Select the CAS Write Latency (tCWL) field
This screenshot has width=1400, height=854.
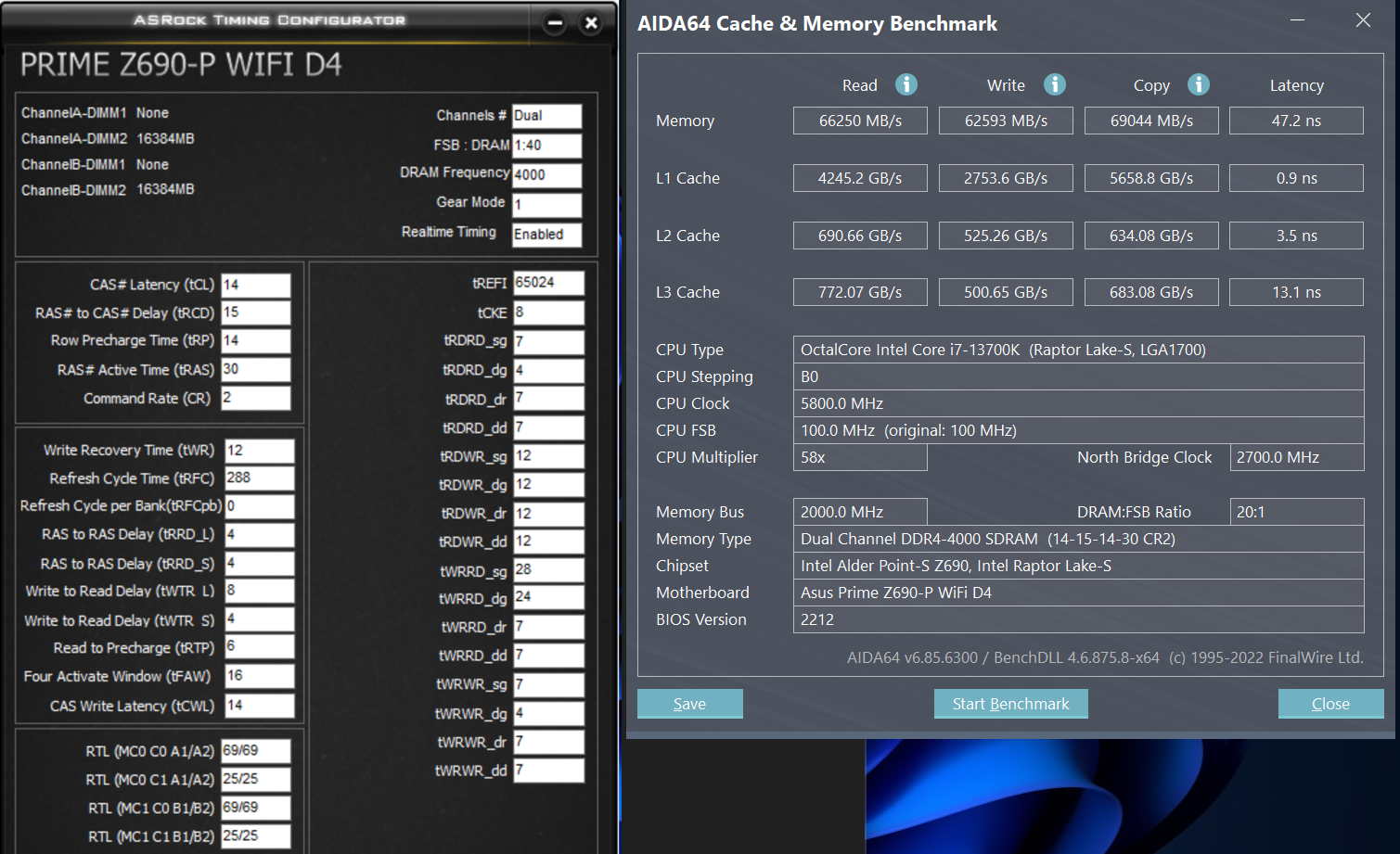tap(260, 706)
